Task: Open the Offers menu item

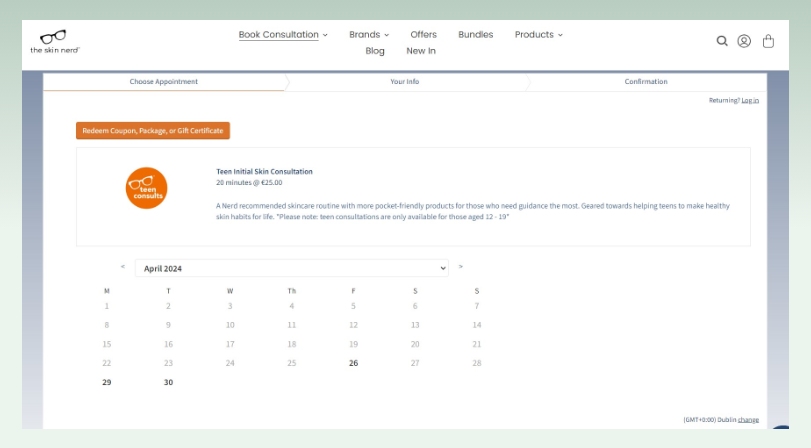Action: (x=424, y=35)
